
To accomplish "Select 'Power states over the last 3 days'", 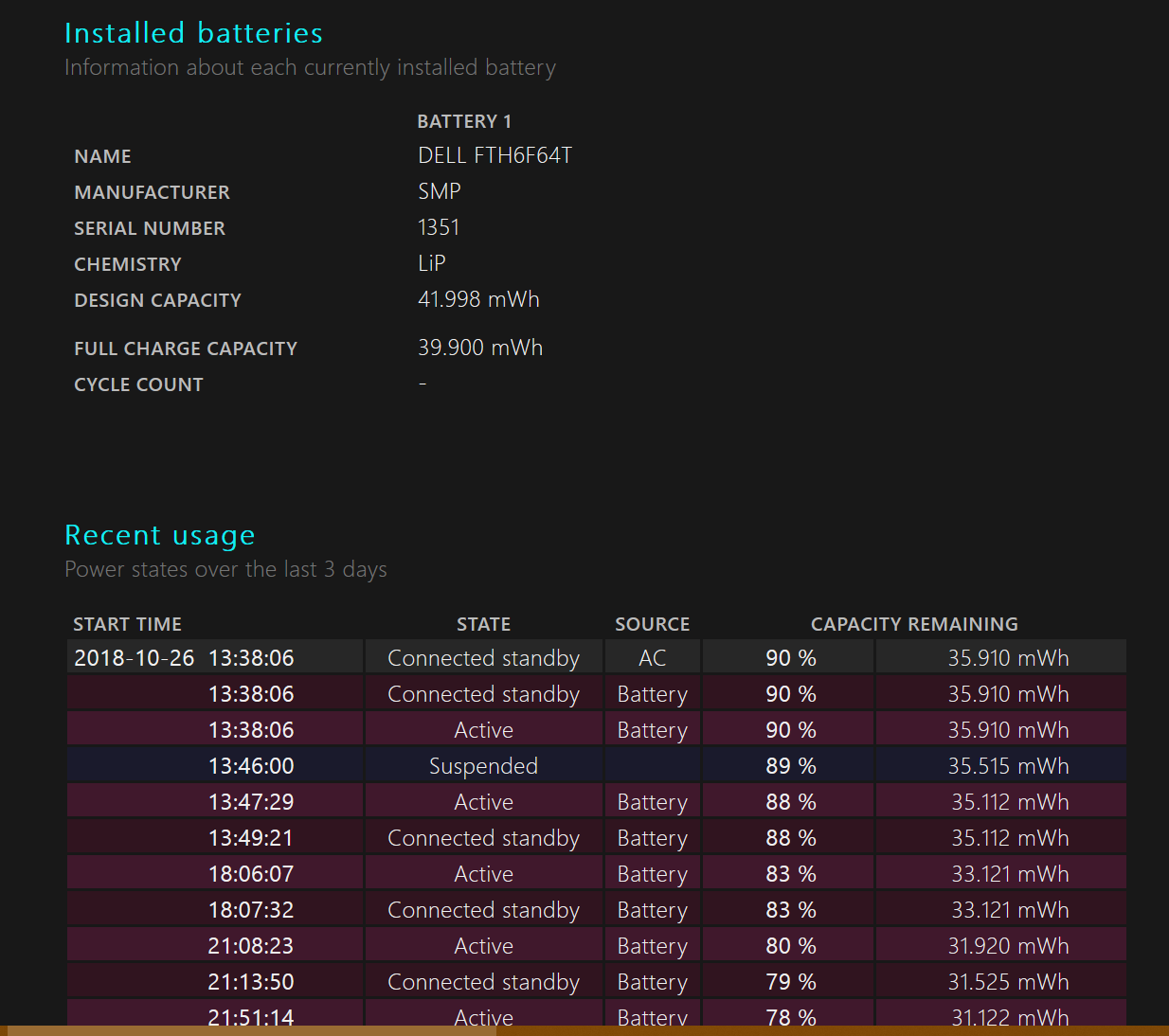I will (x=225, y=569).
